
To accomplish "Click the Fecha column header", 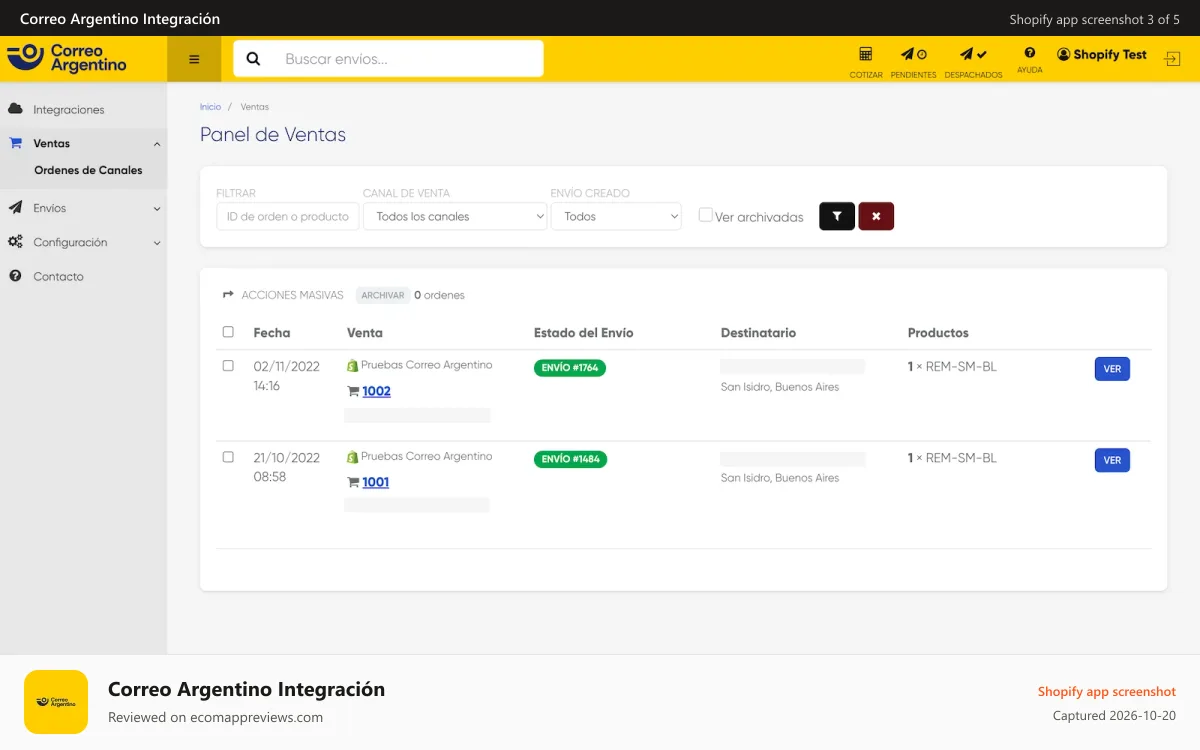I will (x=272, y=333).
